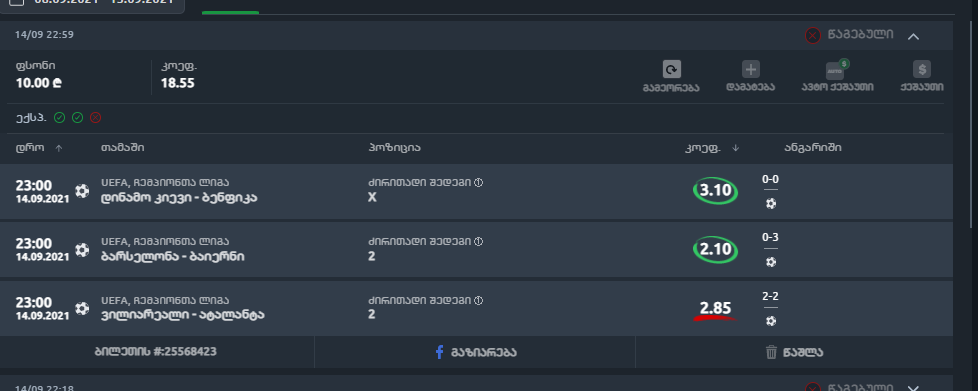Click info icon next to Barcelona main result

click(478, 241)
